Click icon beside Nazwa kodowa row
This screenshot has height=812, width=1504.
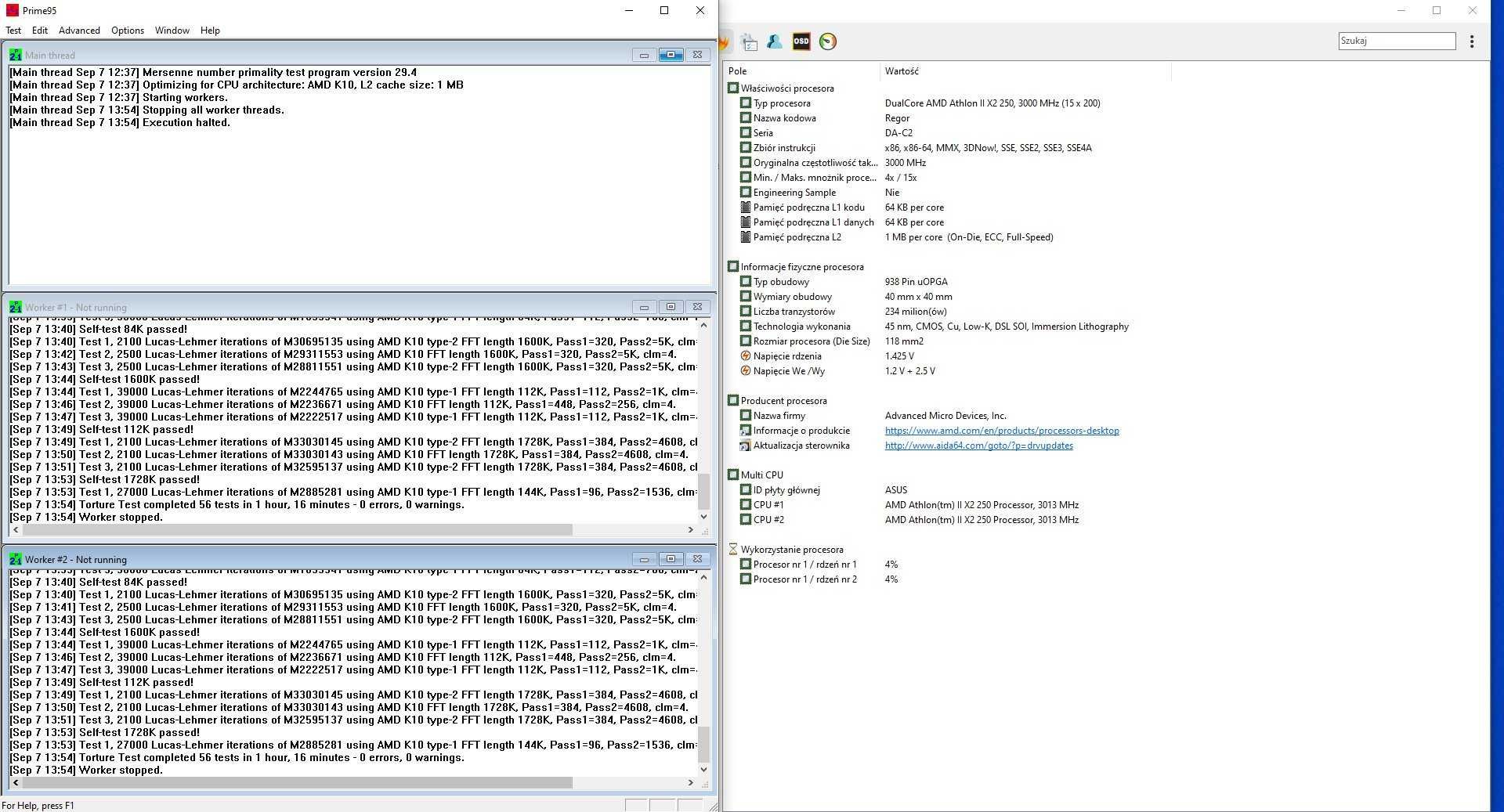click(x=746, y=117)
